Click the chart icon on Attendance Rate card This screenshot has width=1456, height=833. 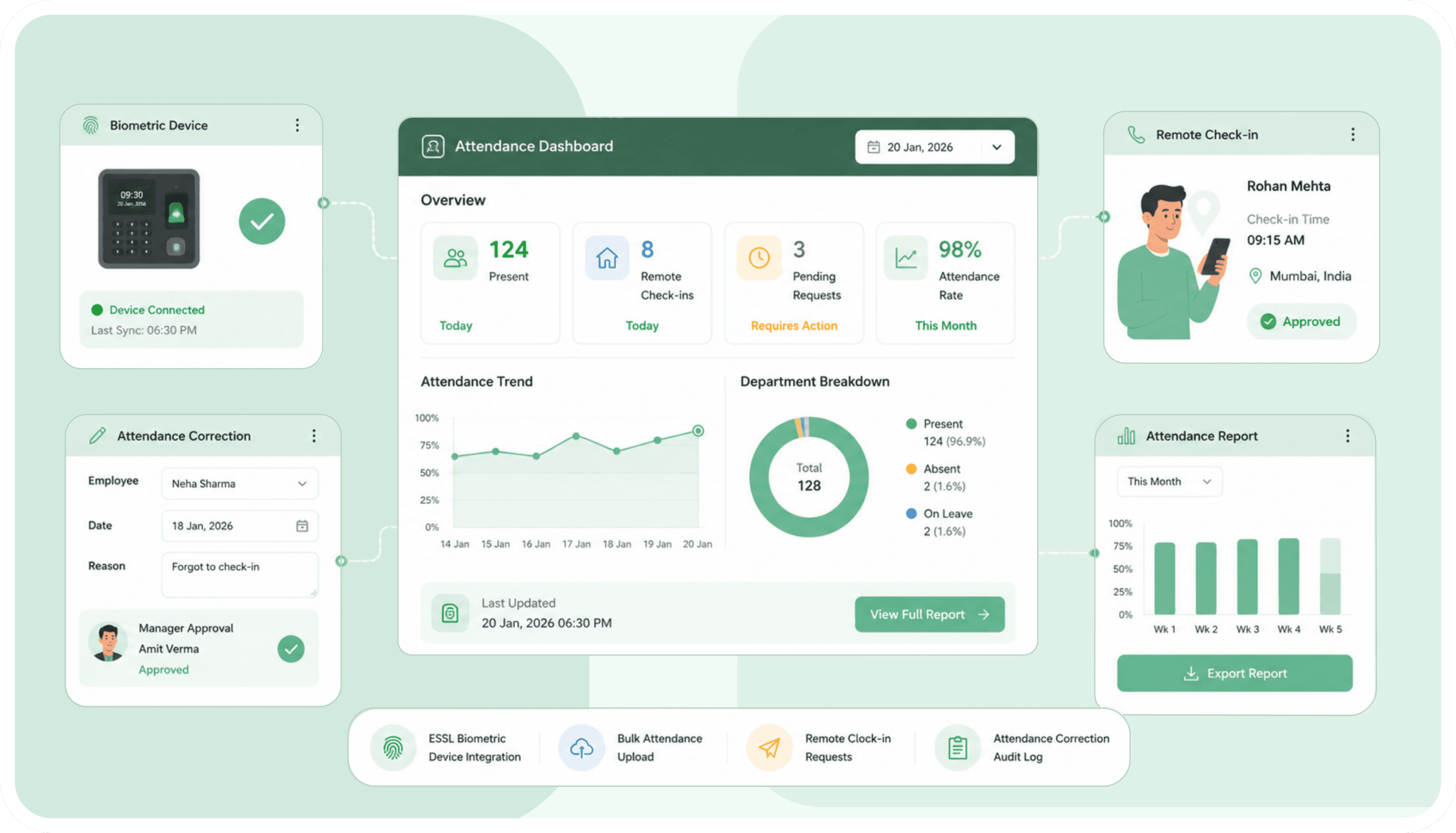click(905, 258)
